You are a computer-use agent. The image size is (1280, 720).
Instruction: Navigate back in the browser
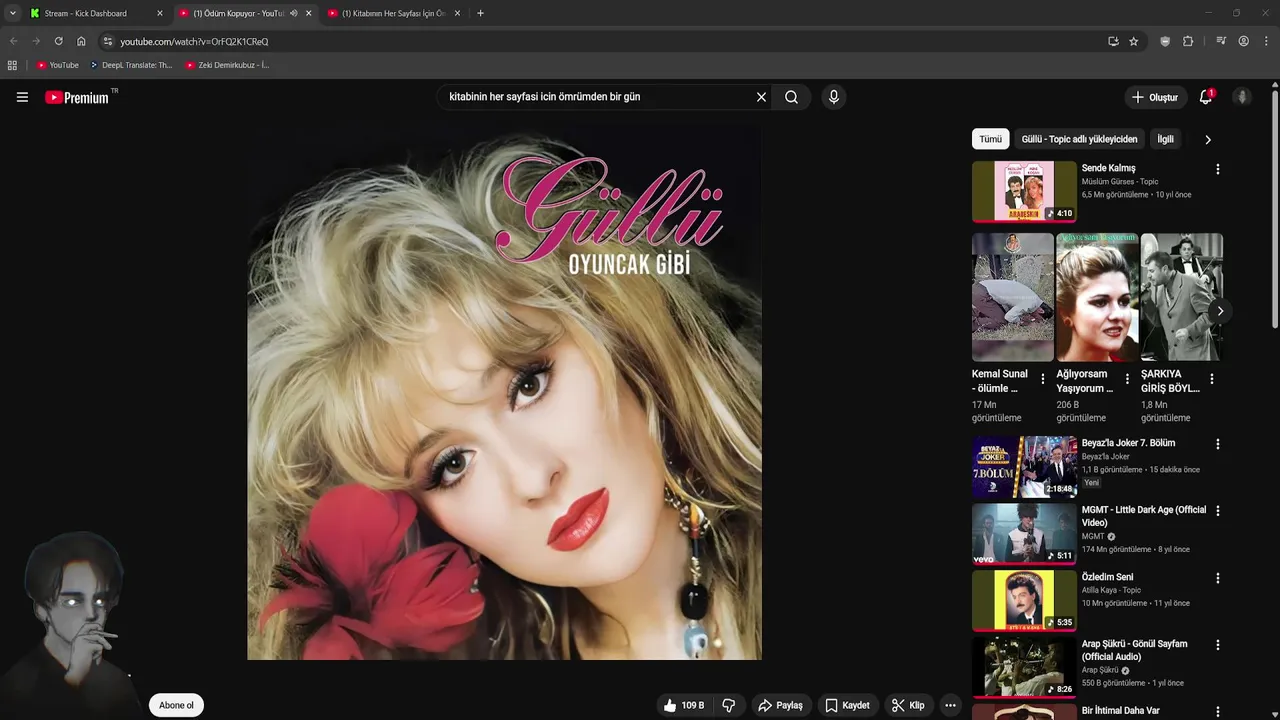pos(13,41)
